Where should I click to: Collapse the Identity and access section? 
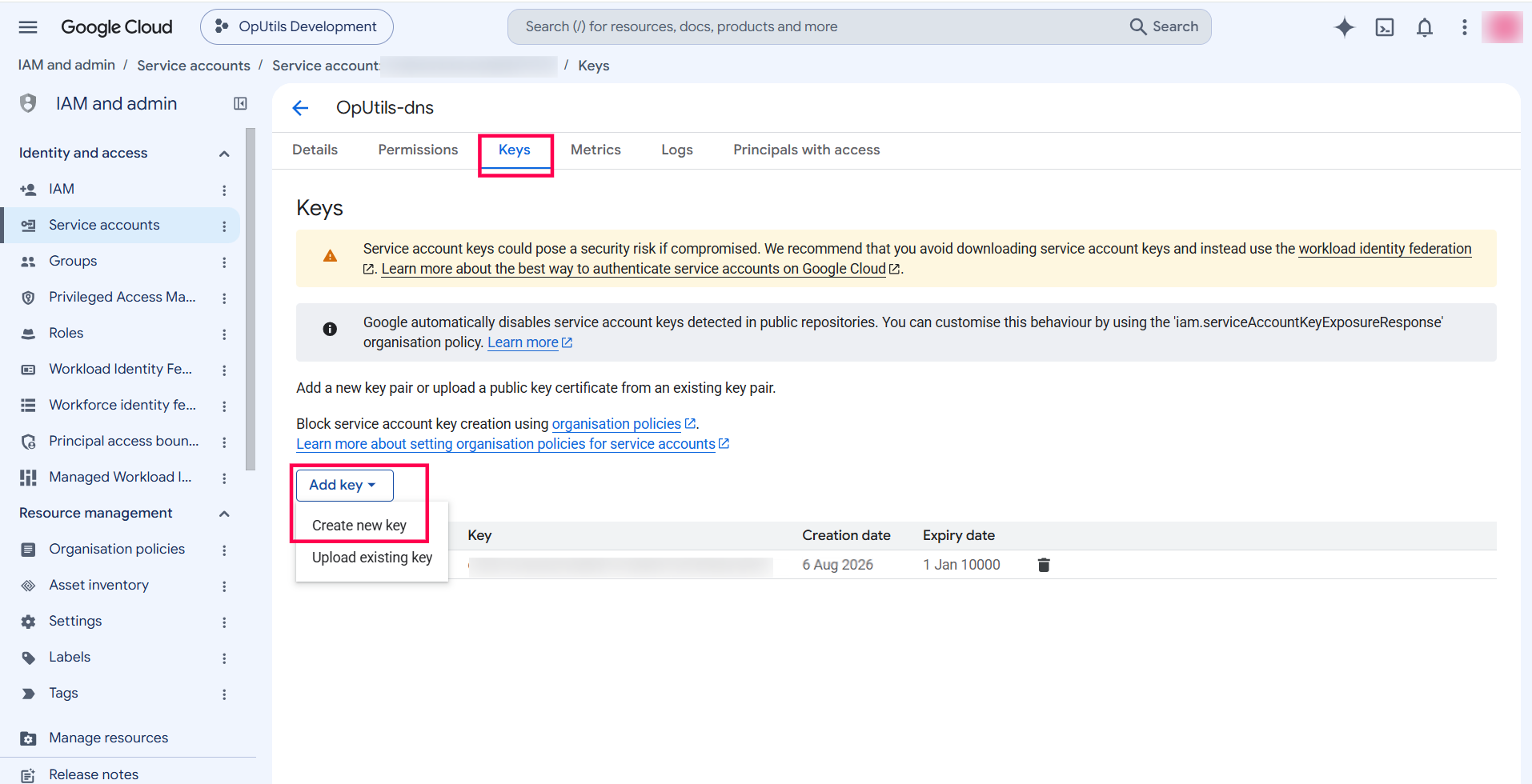[x=224, y=154]
